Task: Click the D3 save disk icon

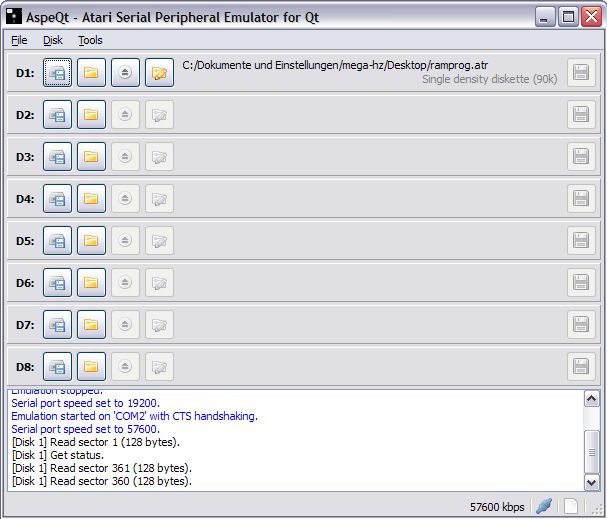Action: [x=581, y=157]
